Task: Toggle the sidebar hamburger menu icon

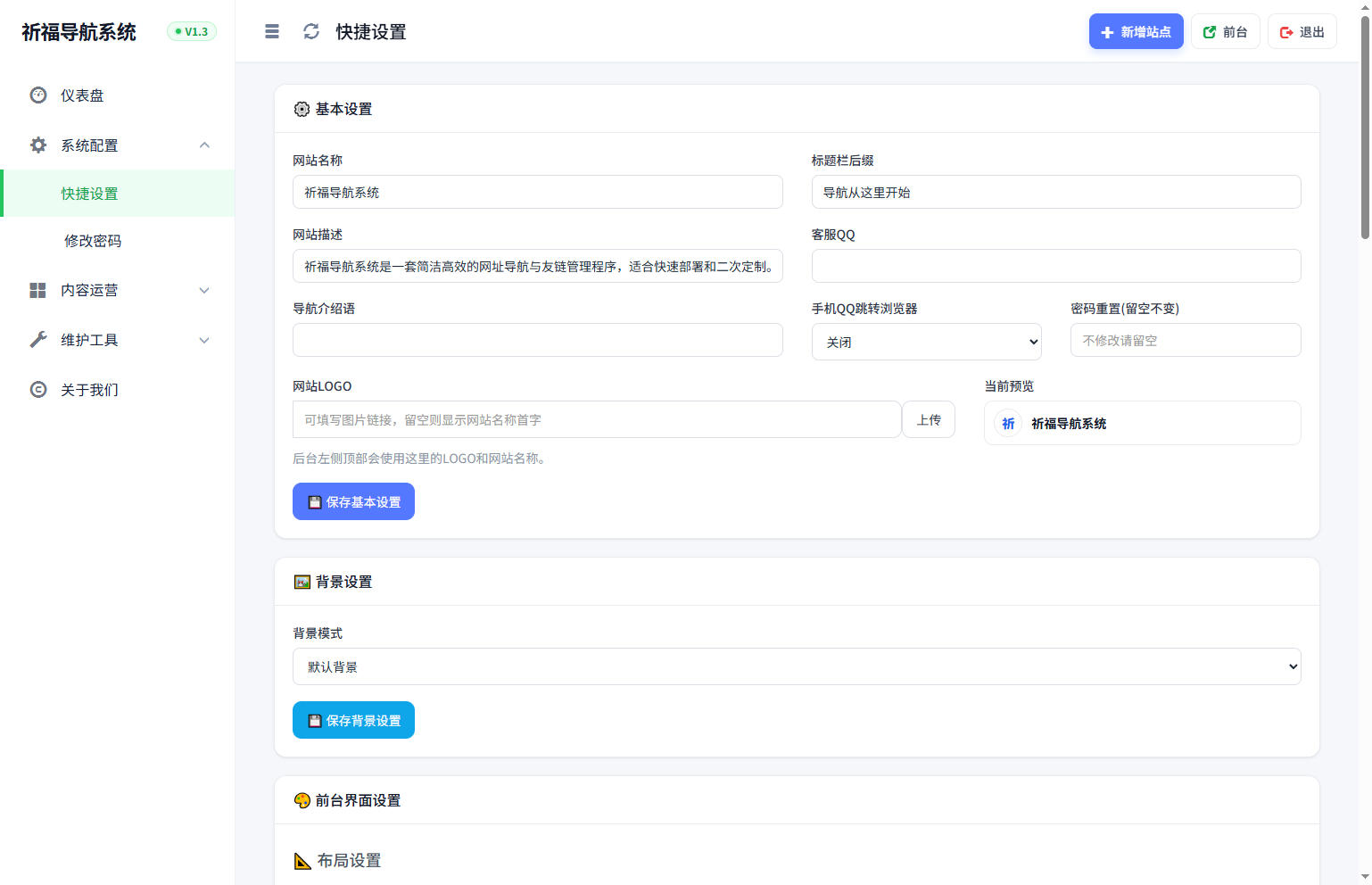Action: (272, 32)
